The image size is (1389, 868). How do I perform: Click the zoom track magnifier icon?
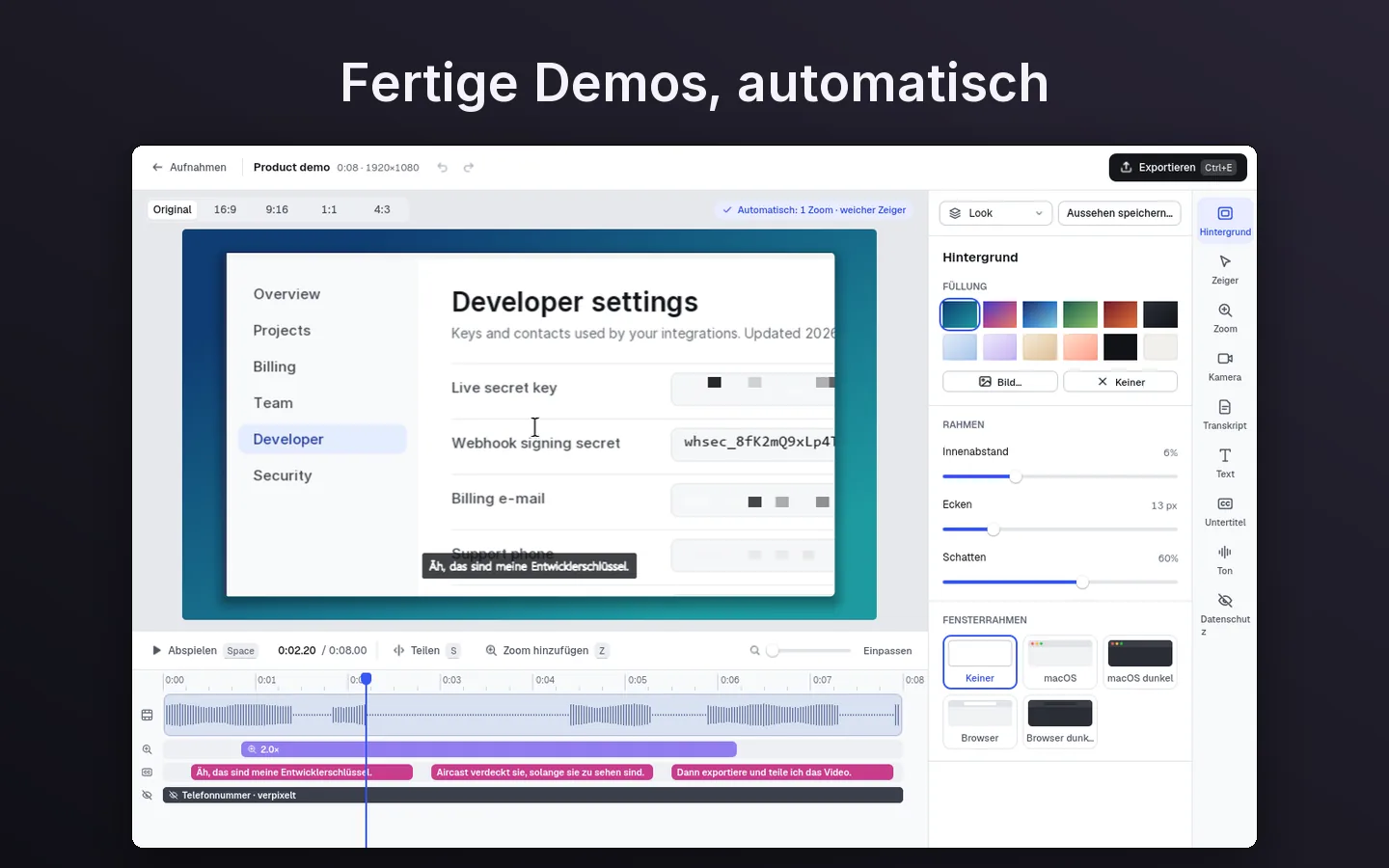pyautogui.click(x=148, y=749)
